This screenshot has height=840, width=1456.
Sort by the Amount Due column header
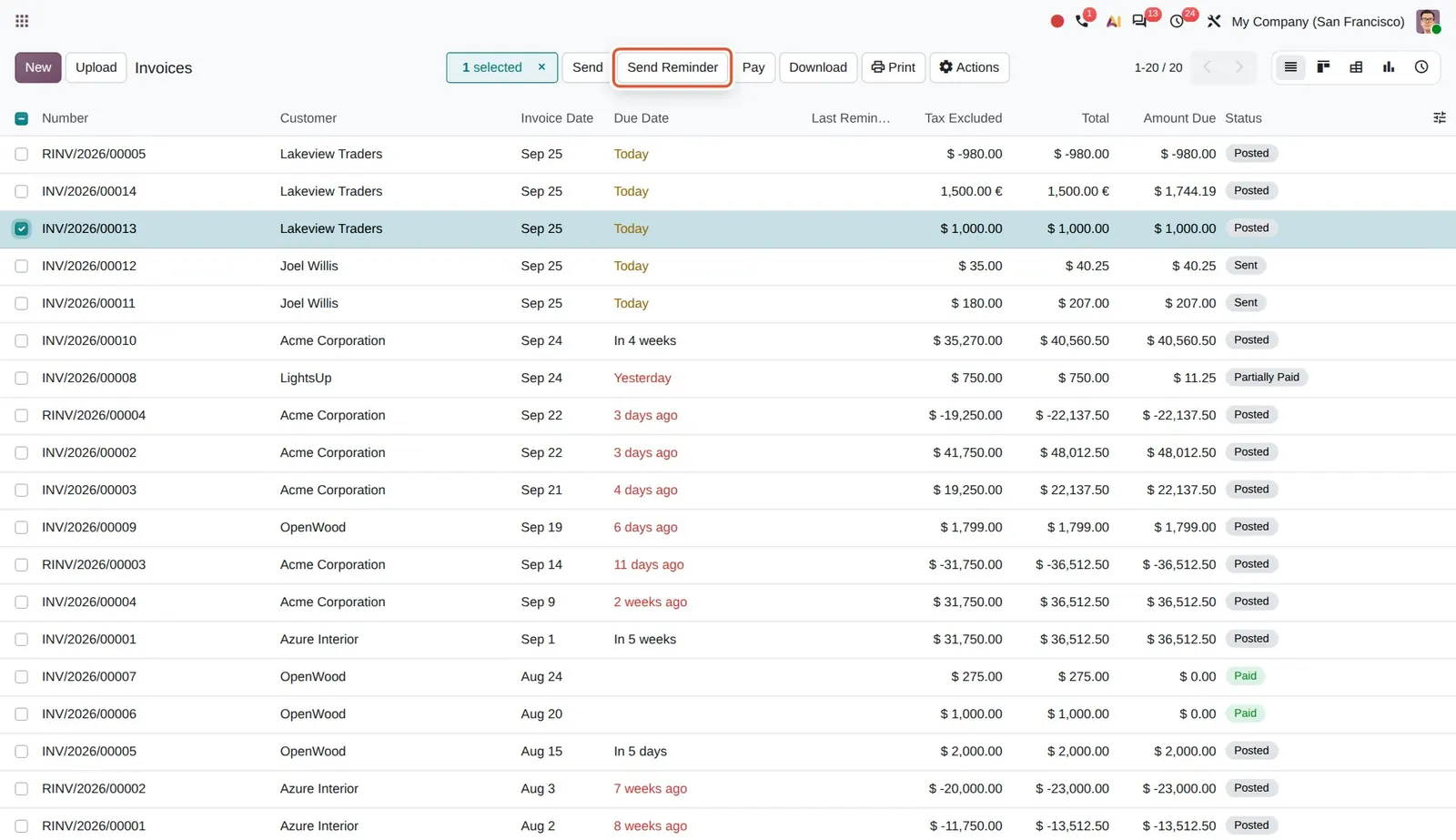point(1178,118)
